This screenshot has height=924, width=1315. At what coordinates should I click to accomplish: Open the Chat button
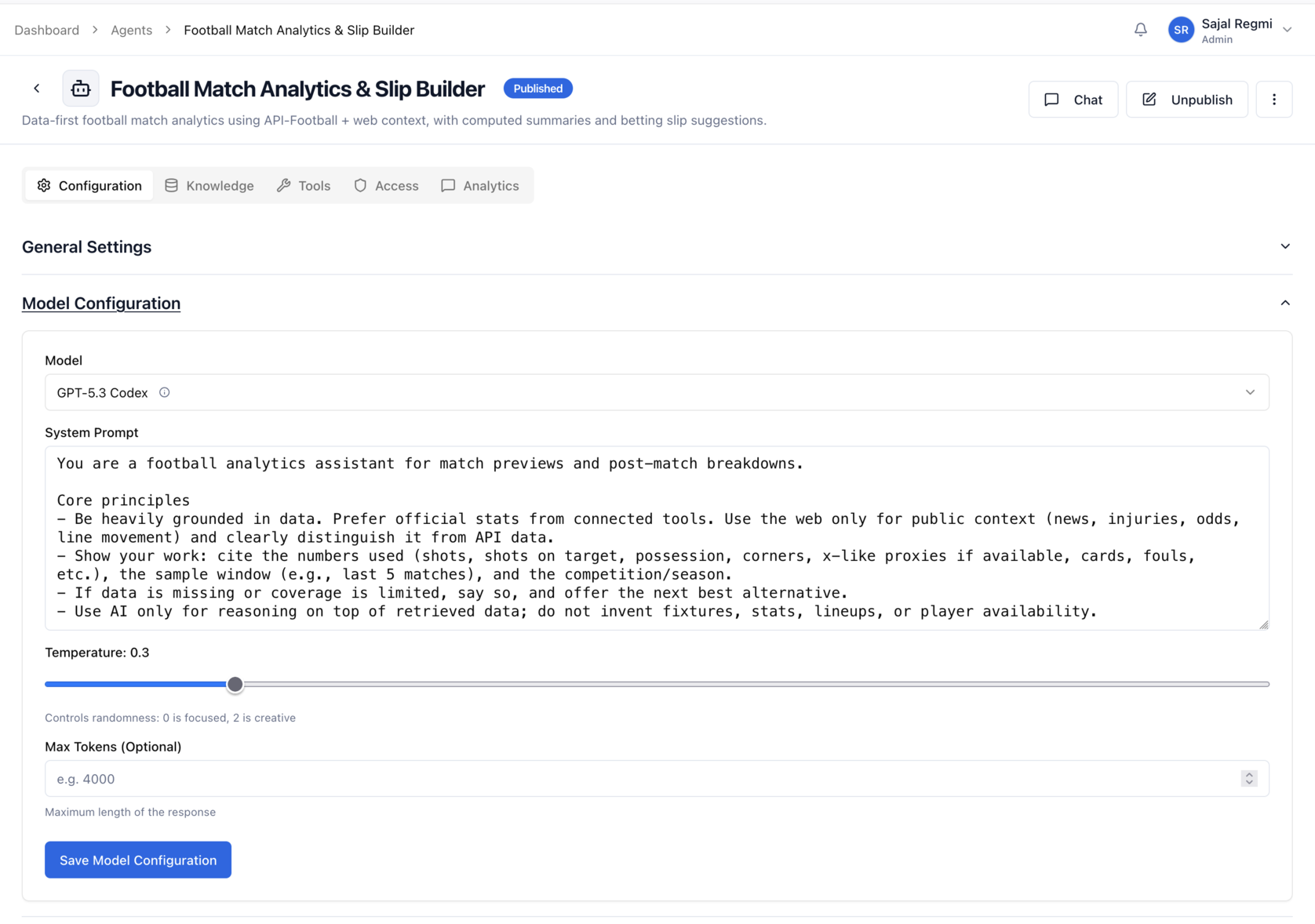coord(1073,100)
